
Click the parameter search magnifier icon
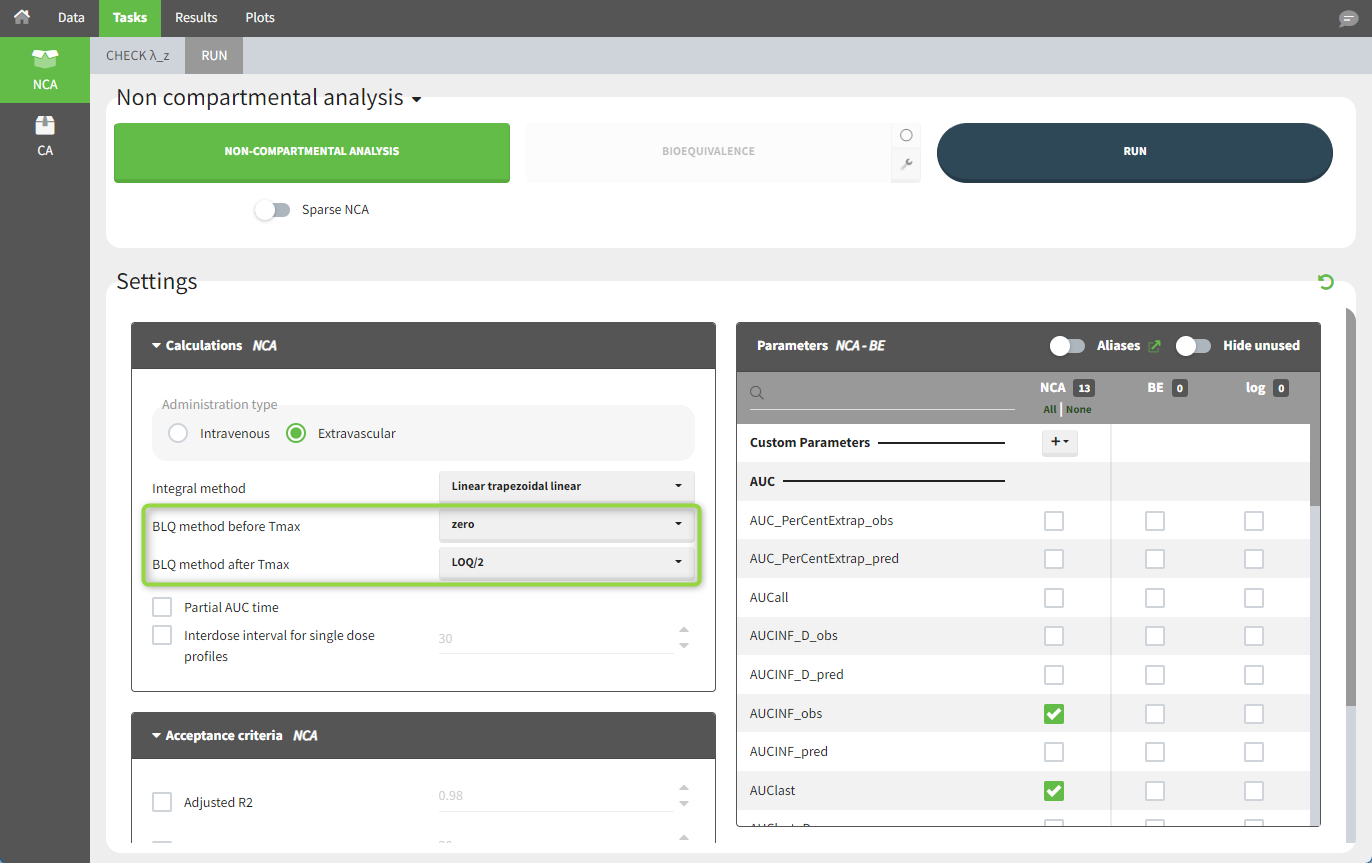(x=757, y=393)
